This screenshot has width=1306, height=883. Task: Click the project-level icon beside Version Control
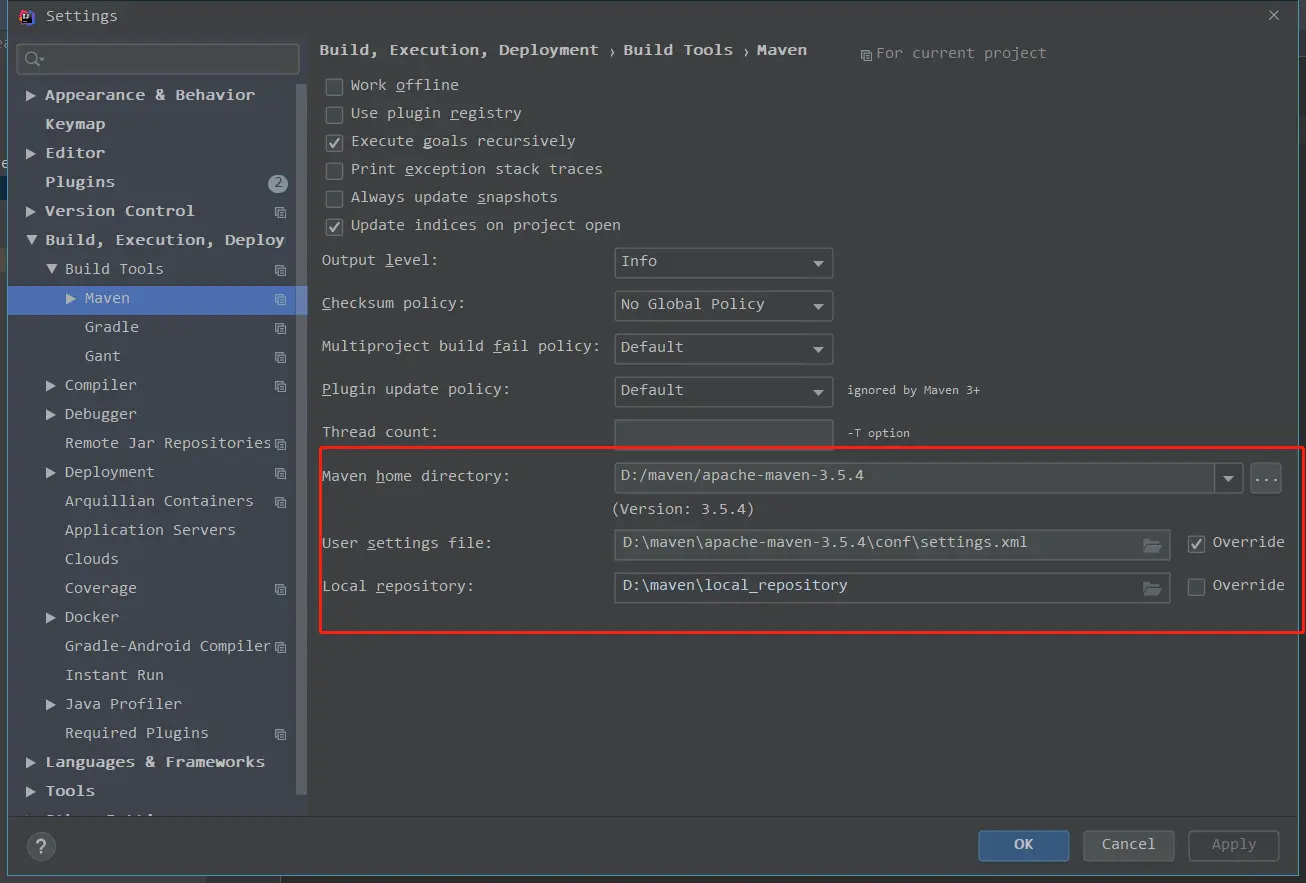click(280, 212)
